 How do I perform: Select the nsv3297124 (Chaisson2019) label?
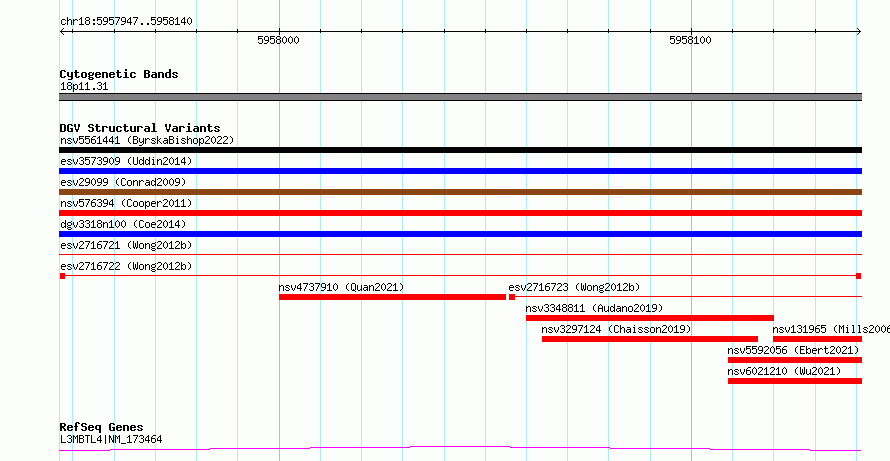coord(616,329)
